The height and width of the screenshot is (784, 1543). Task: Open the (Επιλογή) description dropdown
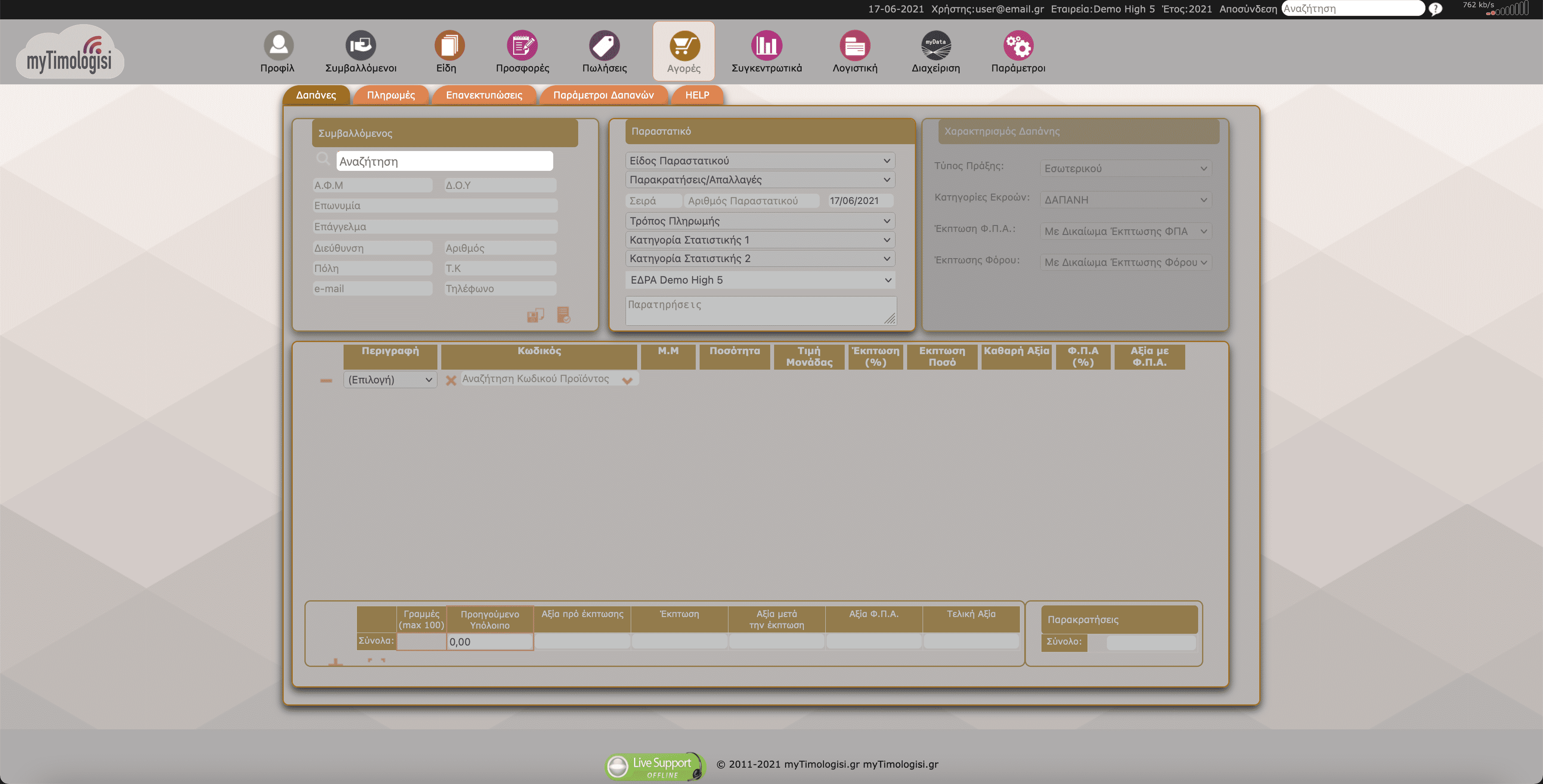(x=389, y=379)
